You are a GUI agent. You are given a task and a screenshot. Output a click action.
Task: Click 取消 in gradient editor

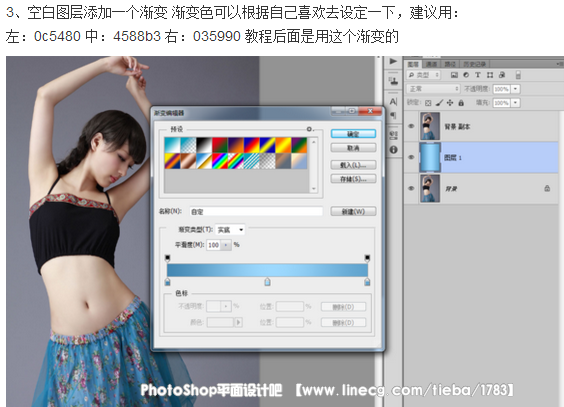click(353, 148)
